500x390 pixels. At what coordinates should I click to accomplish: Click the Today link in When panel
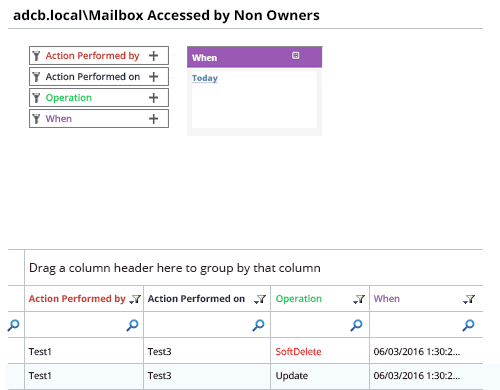pyautogui.click(x=205, y=78)
